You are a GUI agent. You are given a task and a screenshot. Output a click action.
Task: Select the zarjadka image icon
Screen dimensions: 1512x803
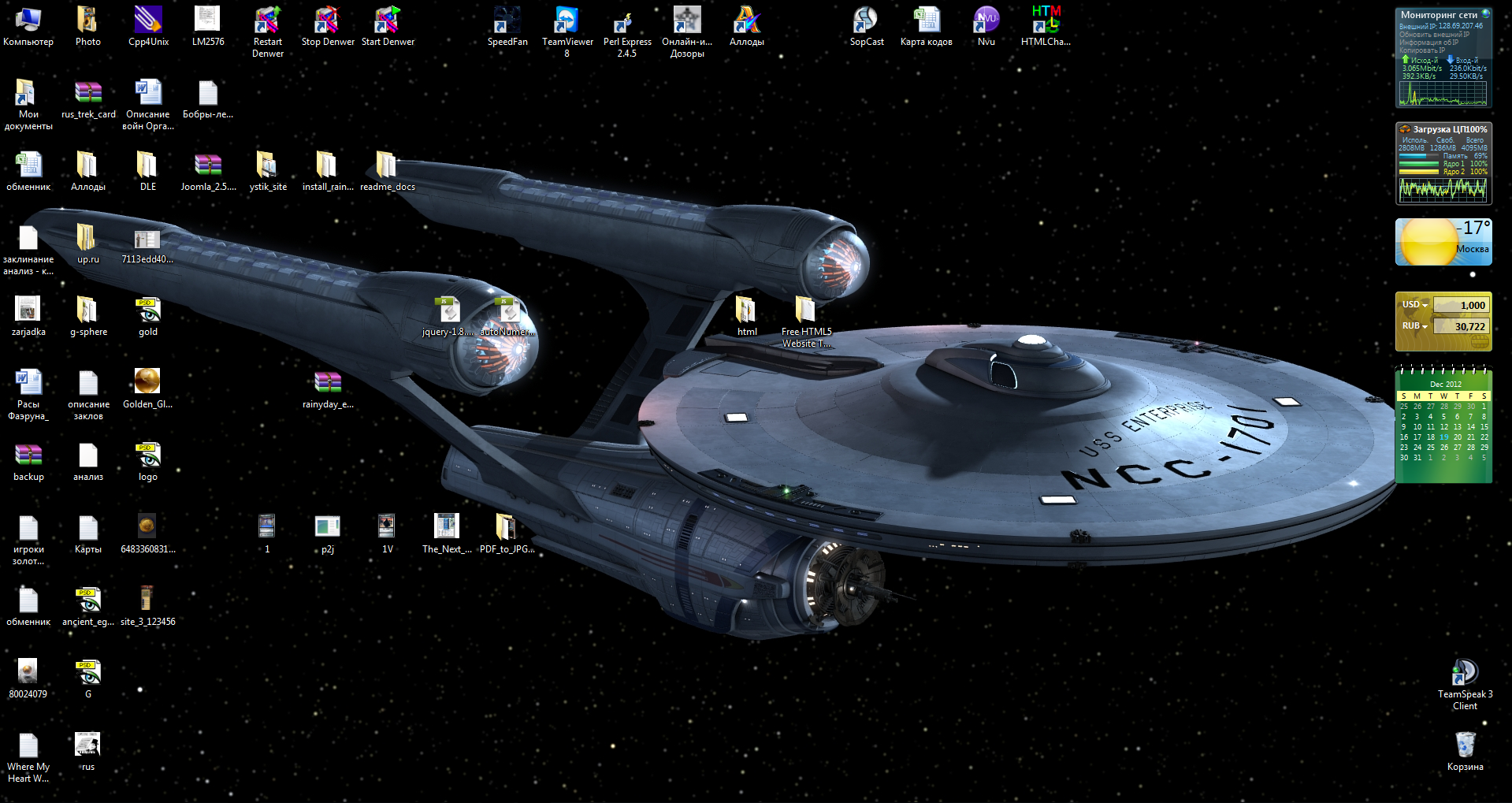pyautogui.click(x=28, y=316)
